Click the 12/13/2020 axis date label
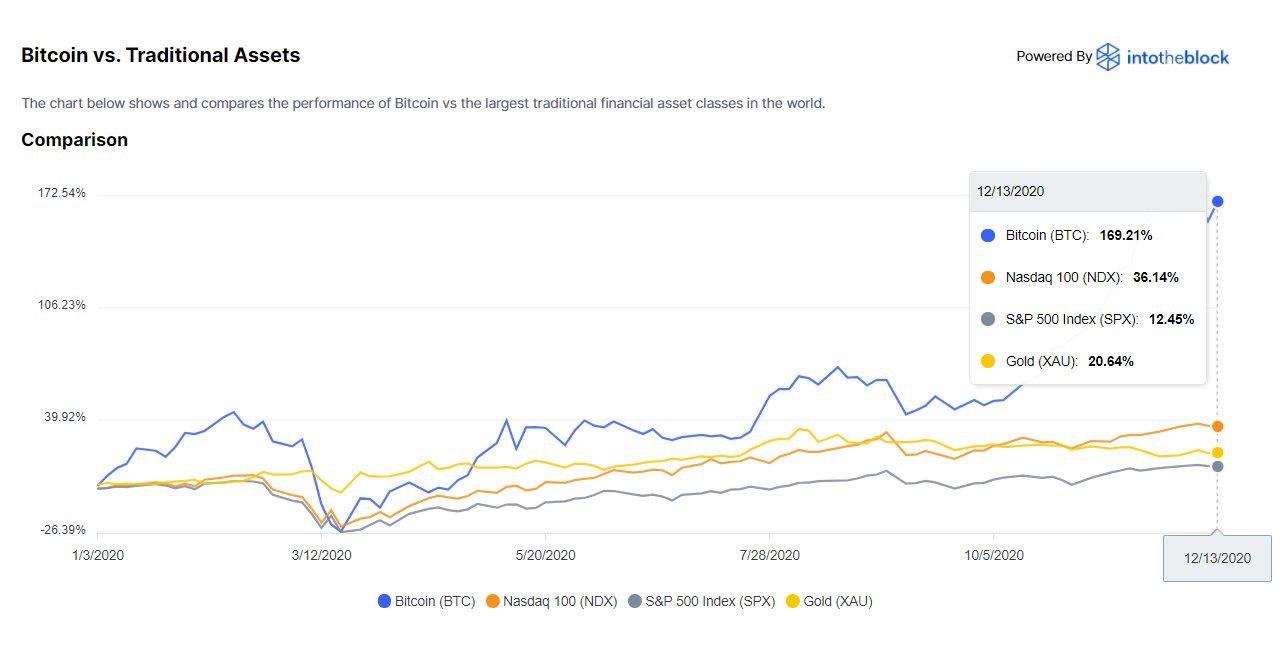Image resolution: width=1288 pixels, height=650 pixels. [1216, 558]
